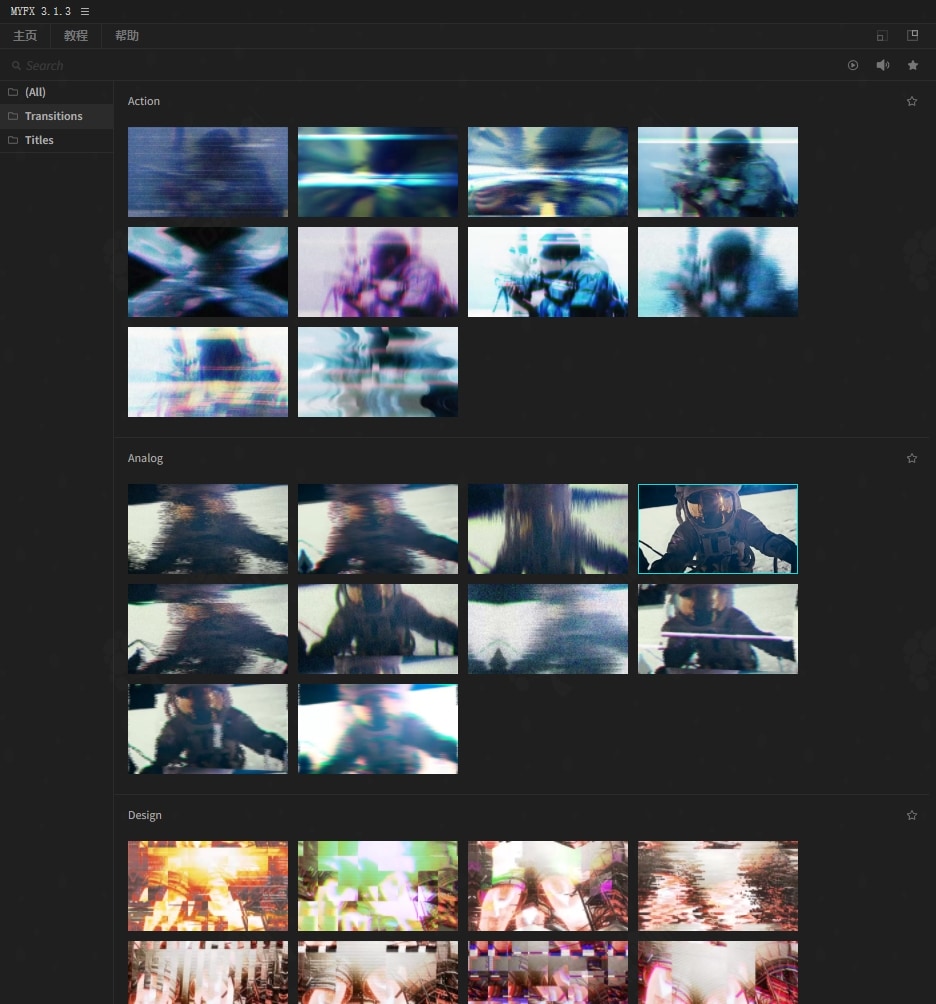Click the Action section heading
The height and width of the screenshot is (1004, 936).
pos(143,101)
